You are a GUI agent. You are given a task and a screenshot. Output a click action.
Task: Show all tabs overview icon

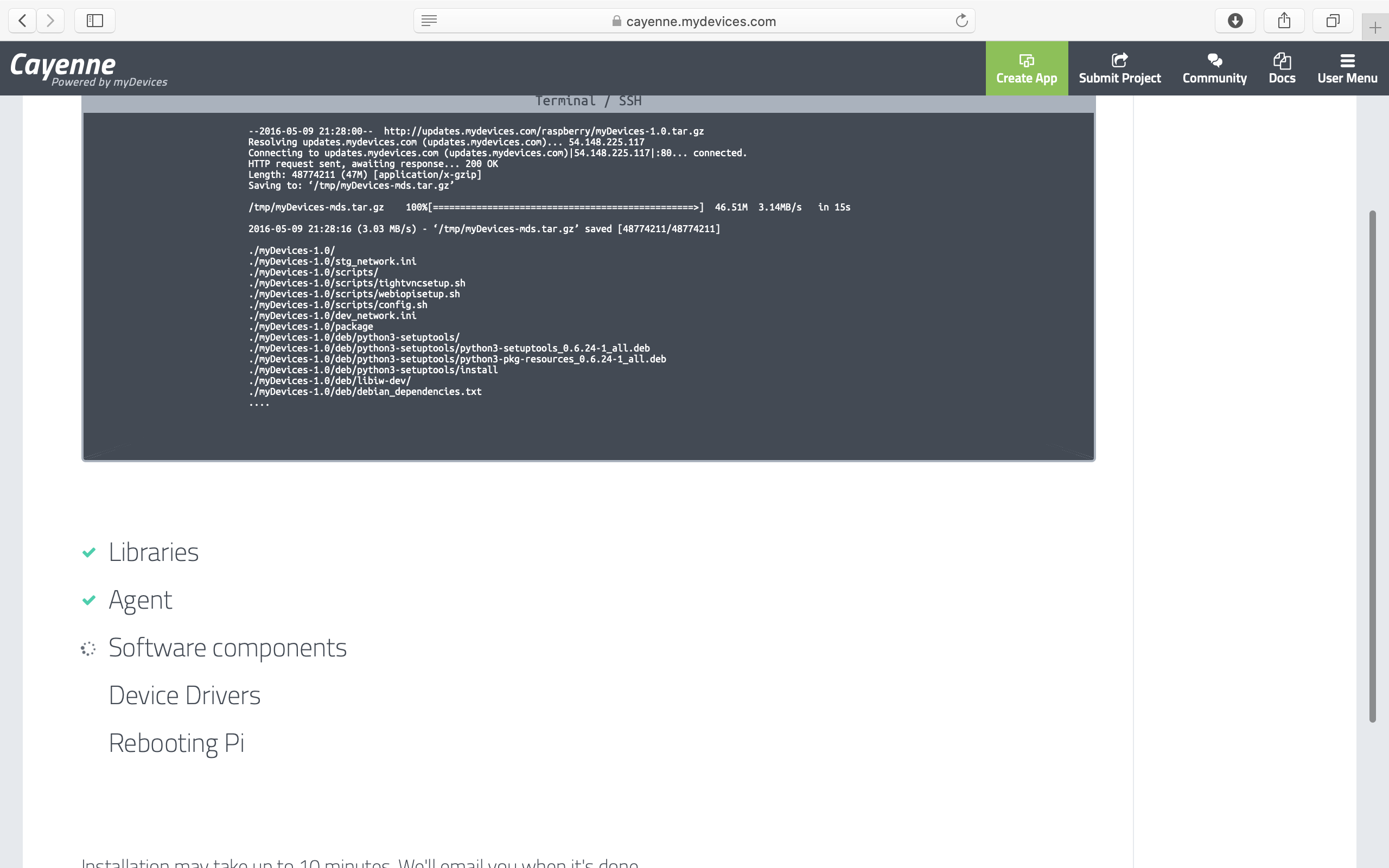pyautogui.click(x=1333, y=21)
